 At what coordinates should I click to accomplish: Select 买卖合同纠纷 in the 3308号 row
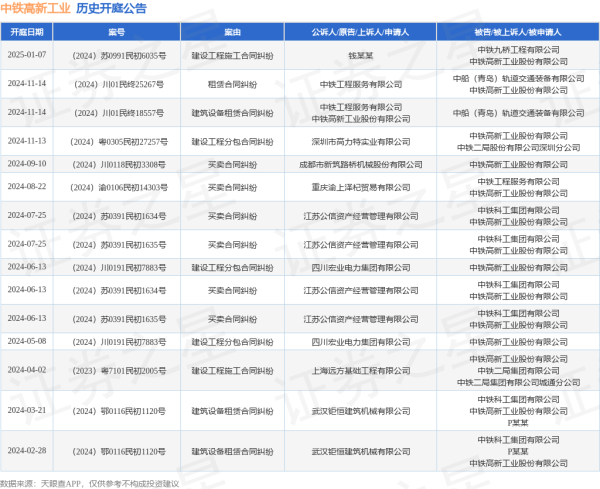point(232,165)
